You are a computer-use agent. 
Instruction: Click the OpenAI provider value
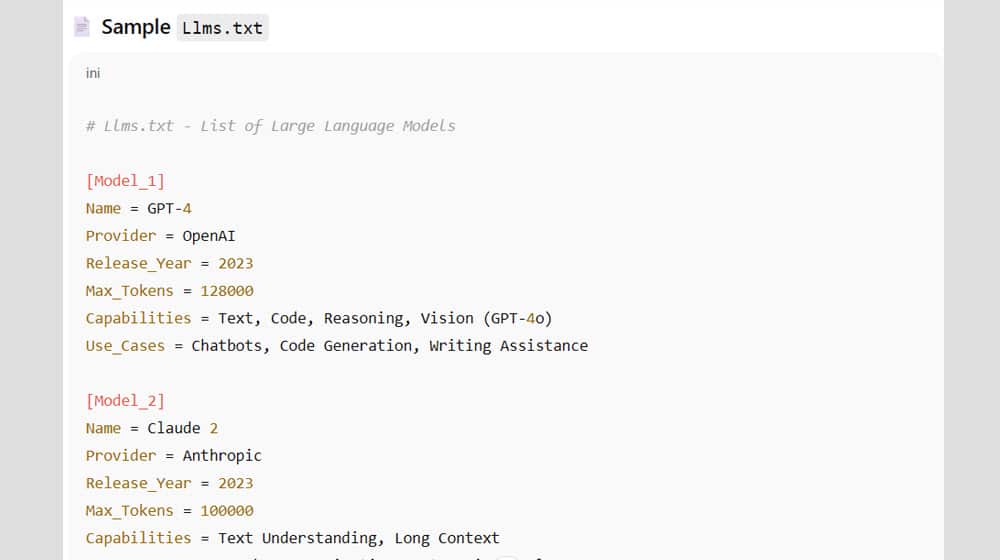[x=208, y=236]
